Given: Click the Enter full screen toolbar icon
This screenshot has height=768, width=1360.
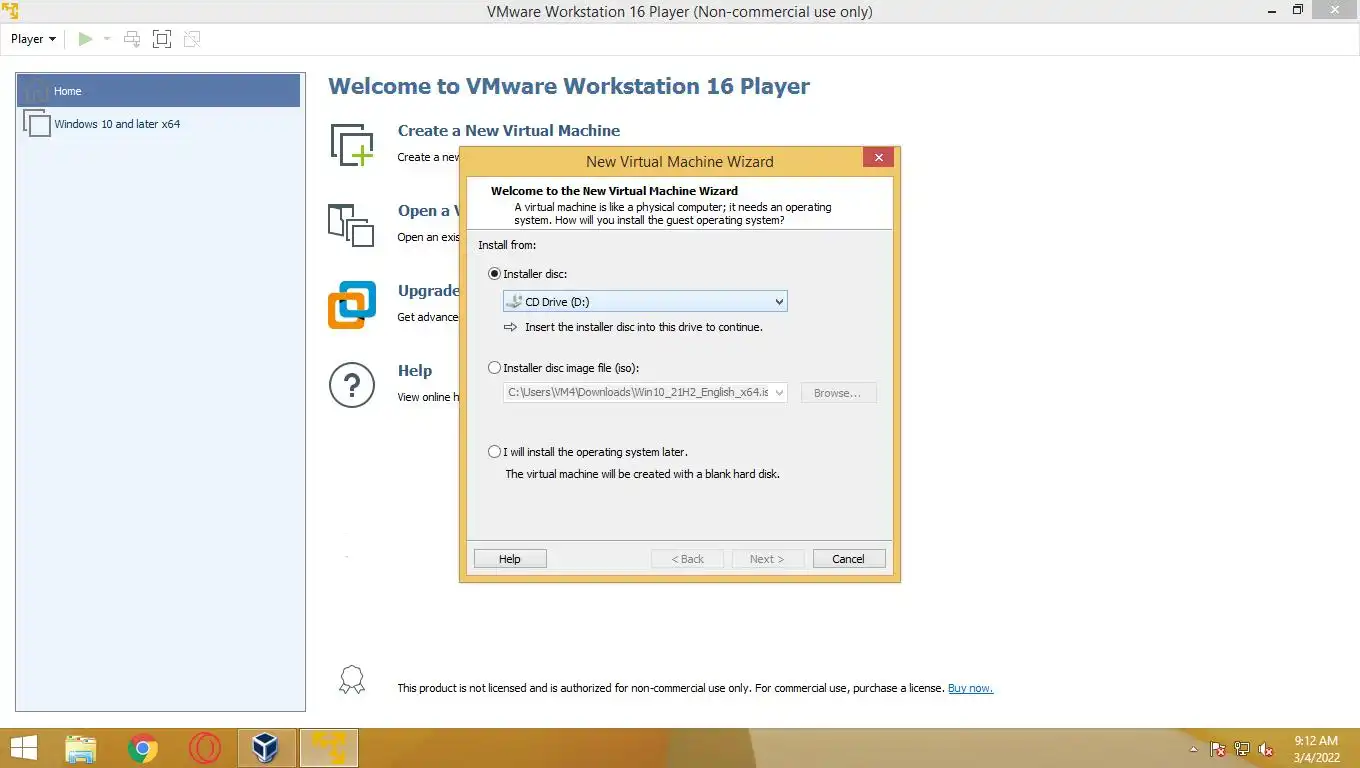Looking at the screenshot, I should (162, 39).
